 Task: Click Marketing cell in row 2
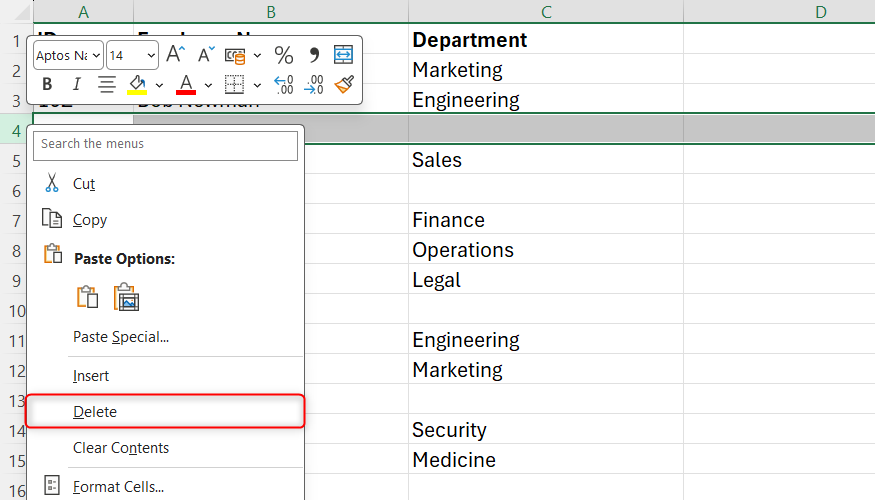[x=546, y=70]
